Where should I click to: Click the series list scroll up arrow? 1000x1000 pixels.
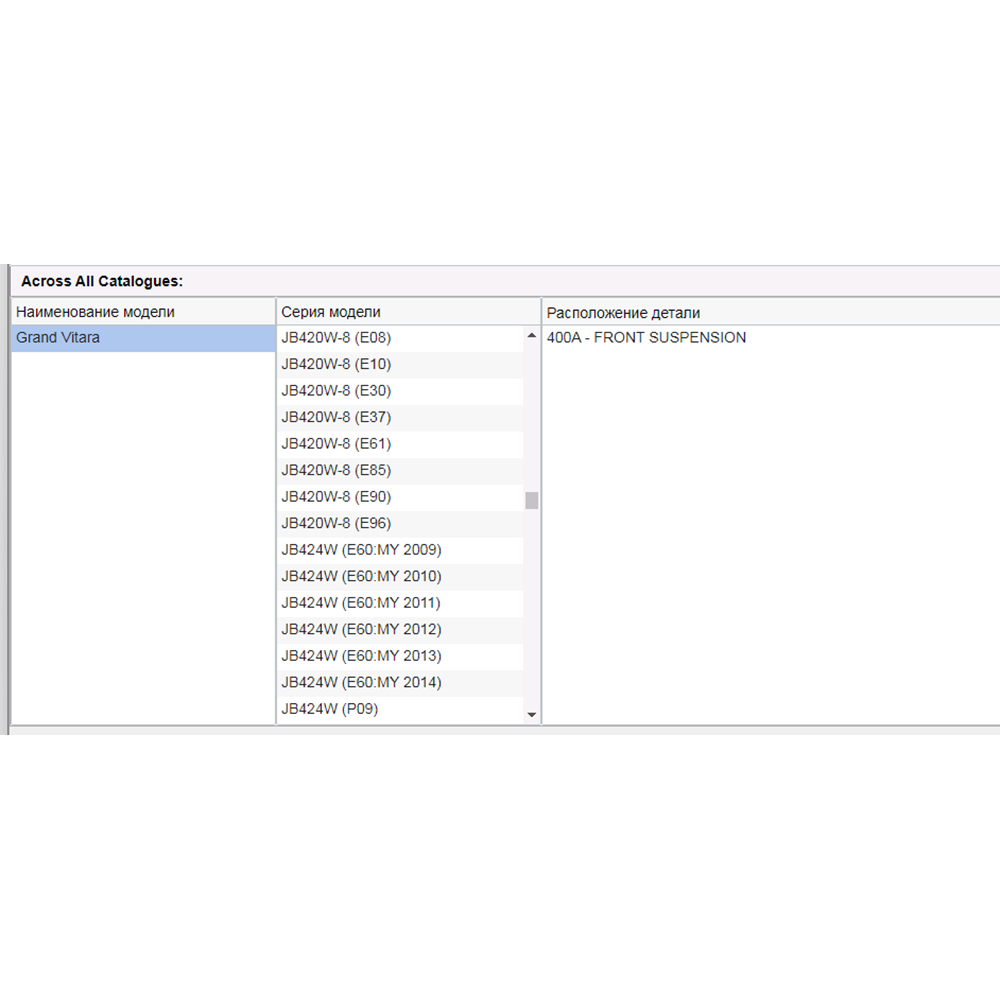click(532, 336)
